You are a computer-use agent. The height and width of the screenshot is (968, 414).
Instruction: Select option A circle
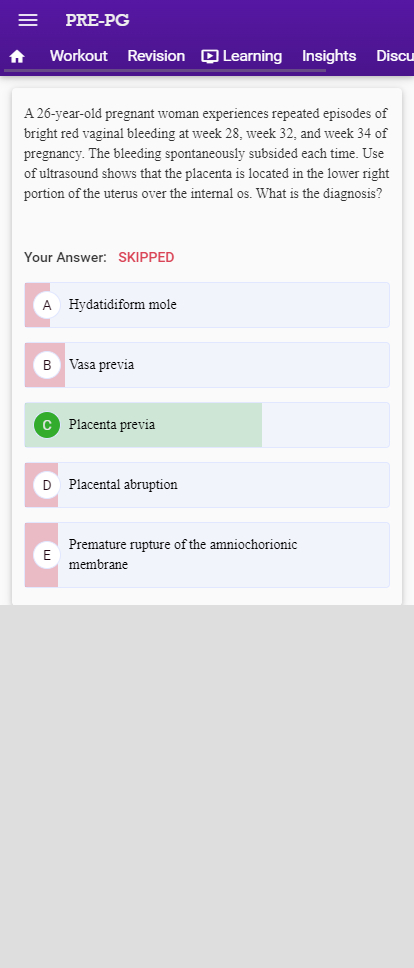[x=46, y=305]
